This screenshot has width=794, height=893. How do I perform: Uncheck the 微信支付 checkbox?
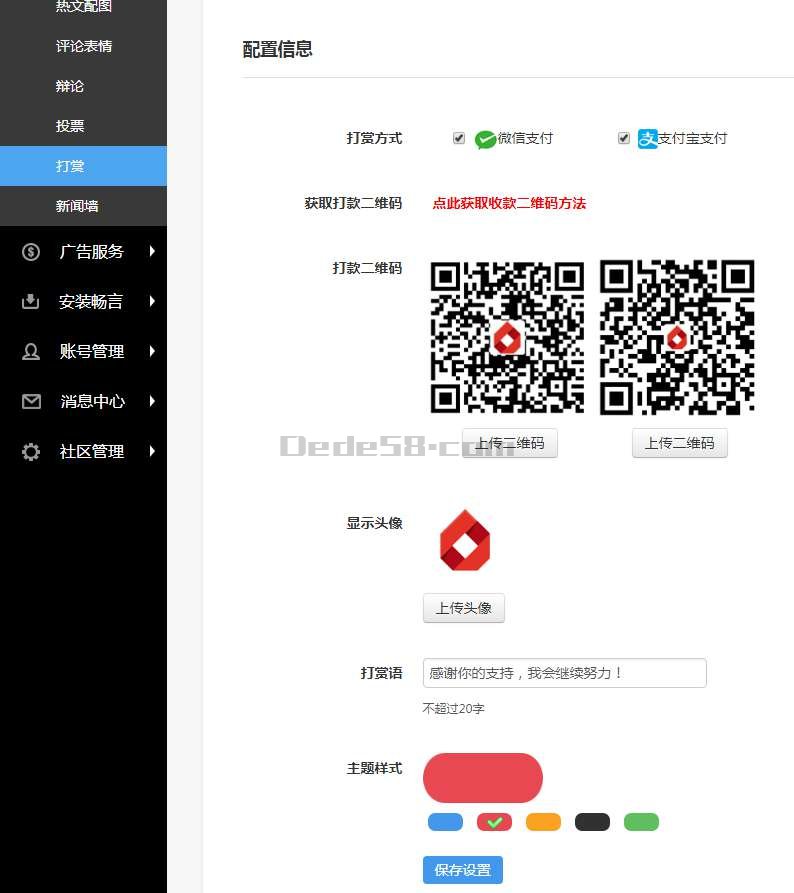[x=459, y=138]
